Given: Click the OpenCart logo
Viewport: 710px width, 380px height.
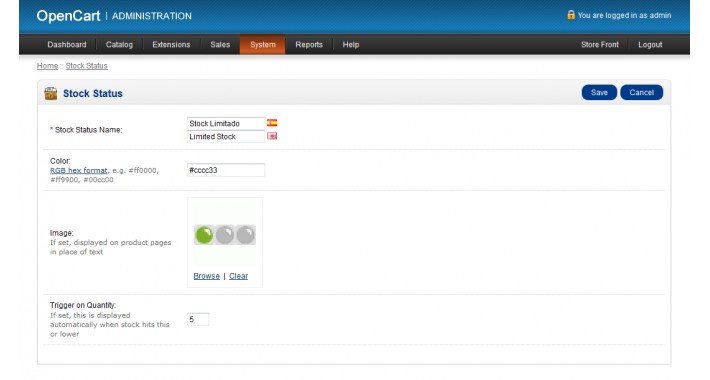Looking at the screenshot, I should click(x=68, y=16).
